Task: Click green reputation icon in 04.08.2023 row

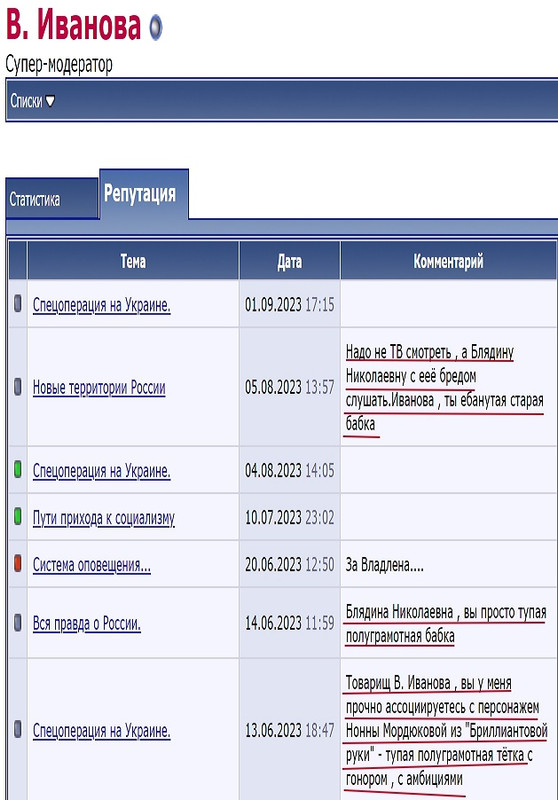Action: tap(18, 469)
